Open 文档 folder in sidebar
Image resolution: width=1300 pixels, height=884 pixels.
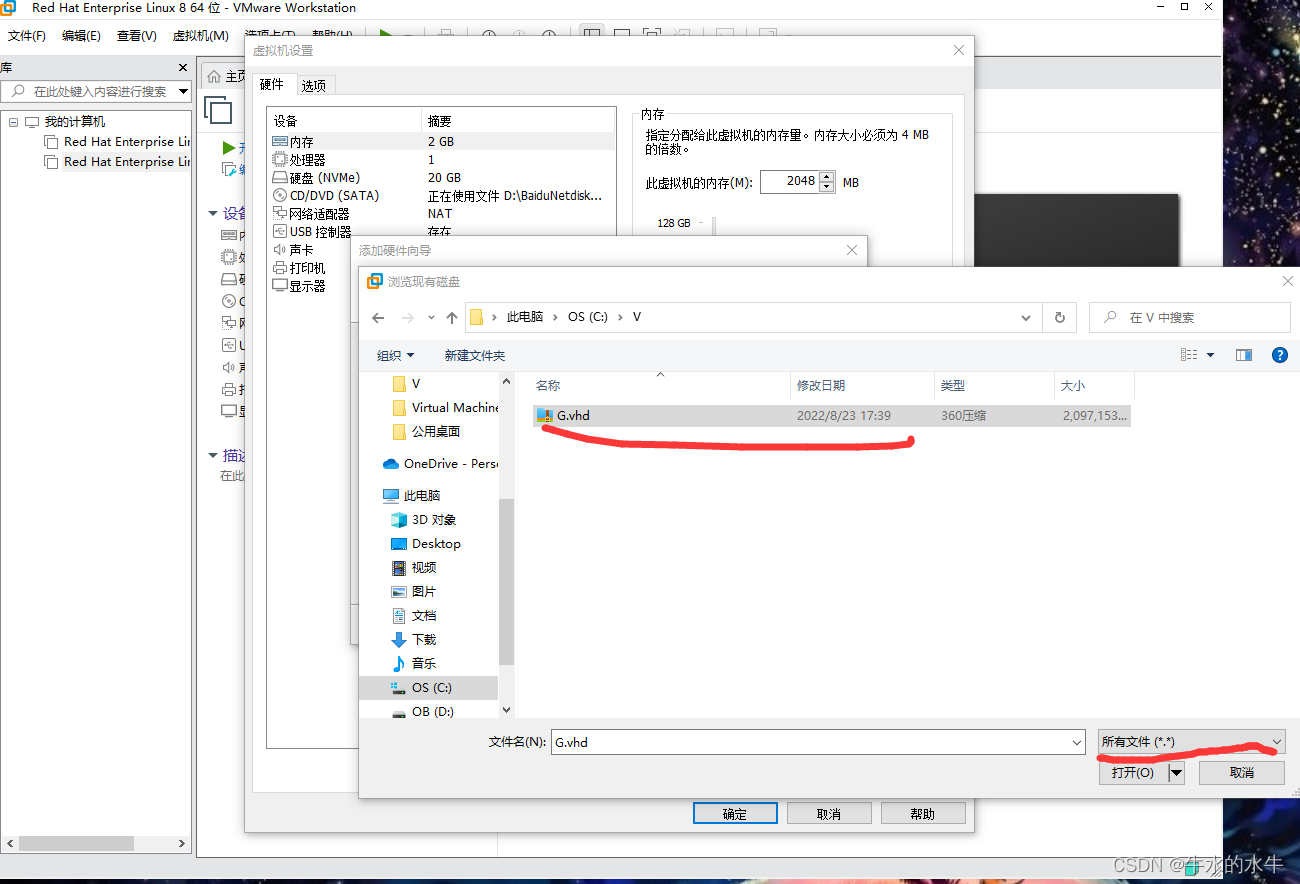pos(413,616)
